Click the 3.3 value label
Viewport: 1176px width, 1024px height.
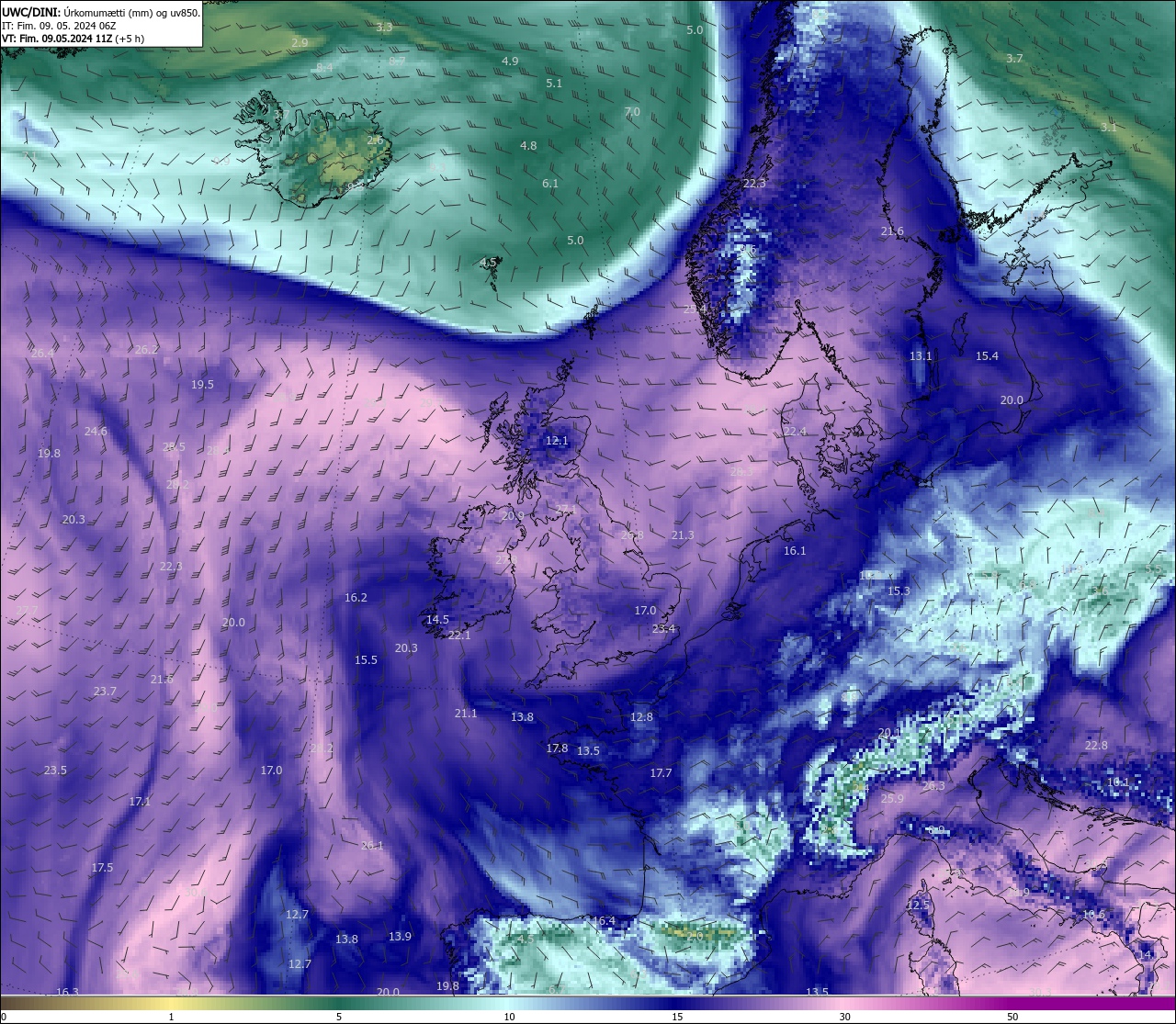pos(384,28)
